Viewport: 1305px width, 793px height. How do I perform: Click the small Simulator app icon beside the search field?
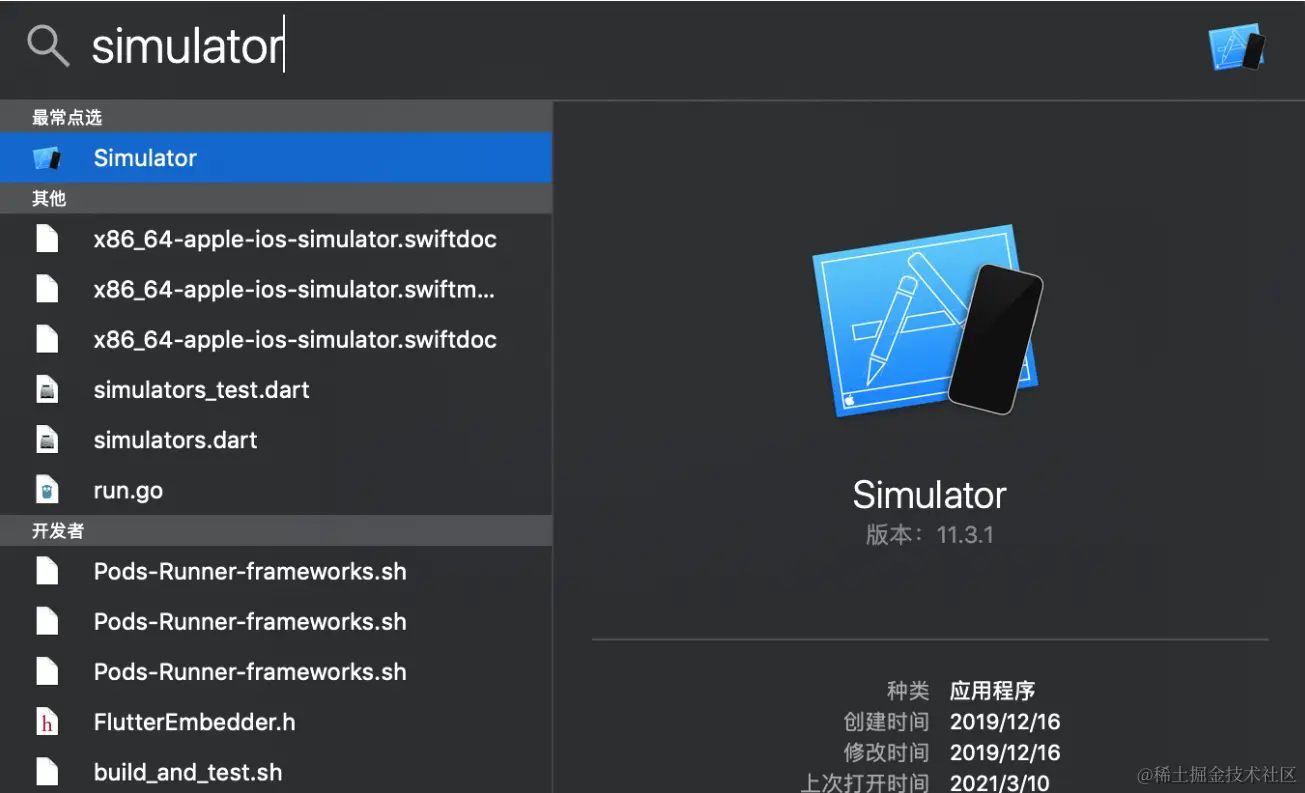tap(1237, 47)
